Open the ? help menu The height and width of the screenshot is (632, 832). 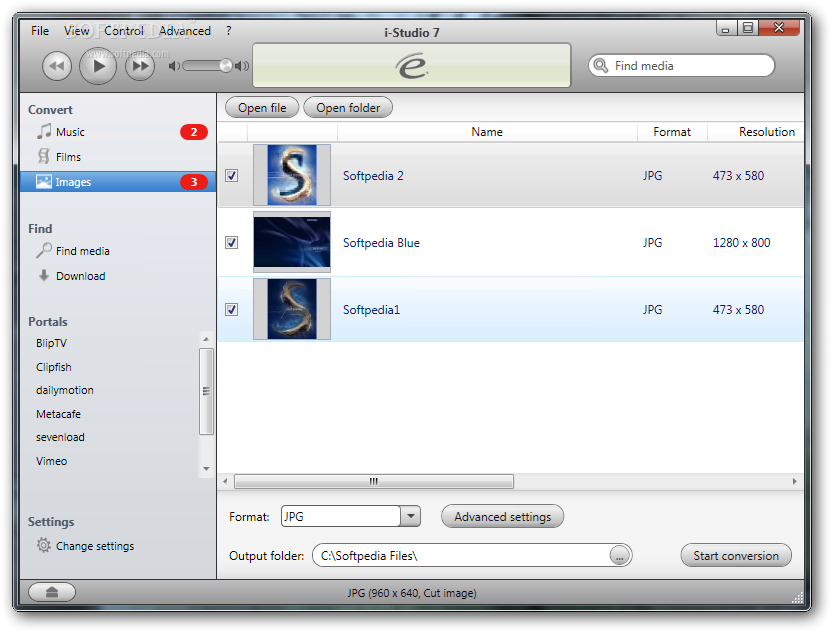(229, 31)
